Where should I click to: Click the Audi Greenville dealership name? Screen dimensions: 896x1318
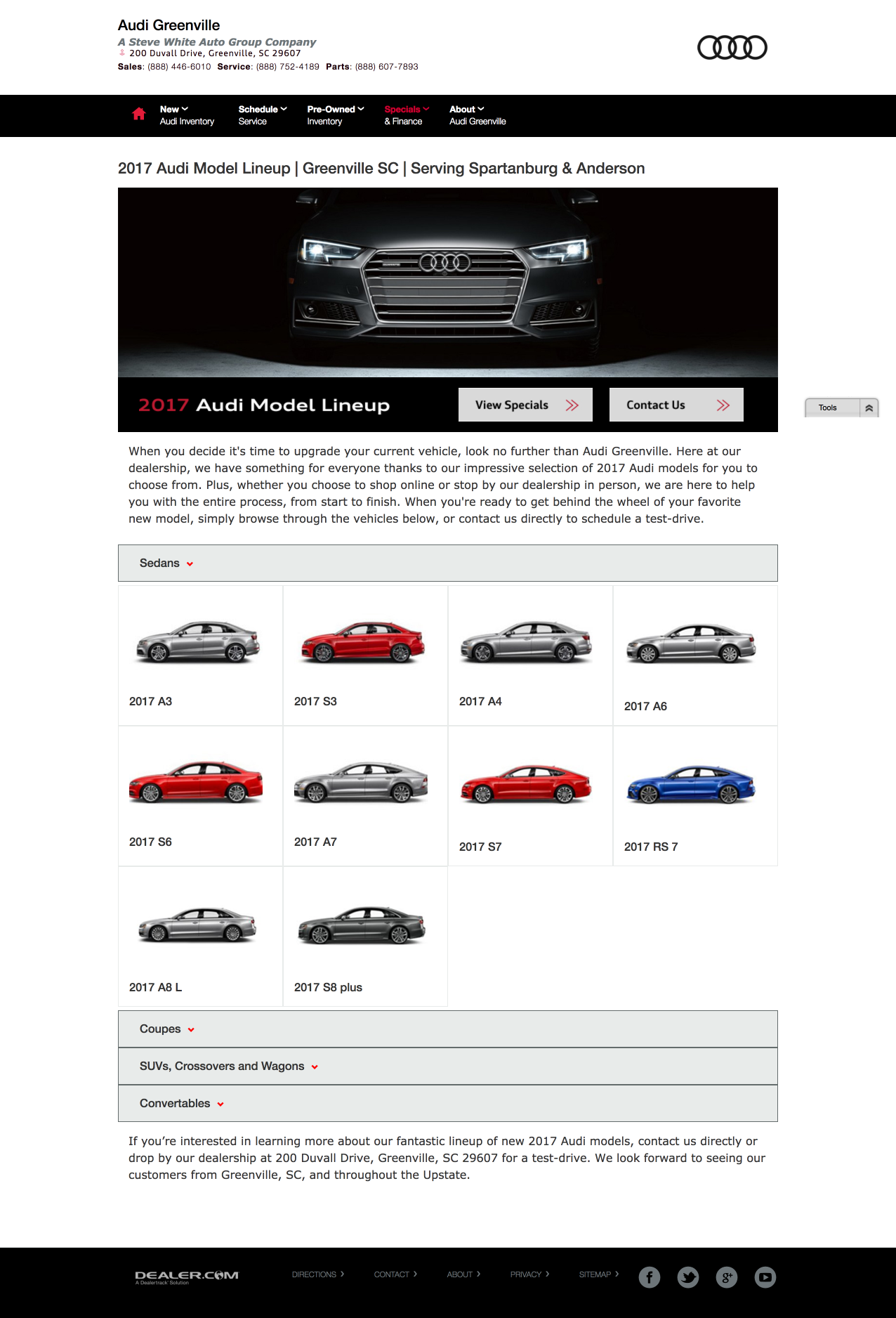tap(169, 25)
